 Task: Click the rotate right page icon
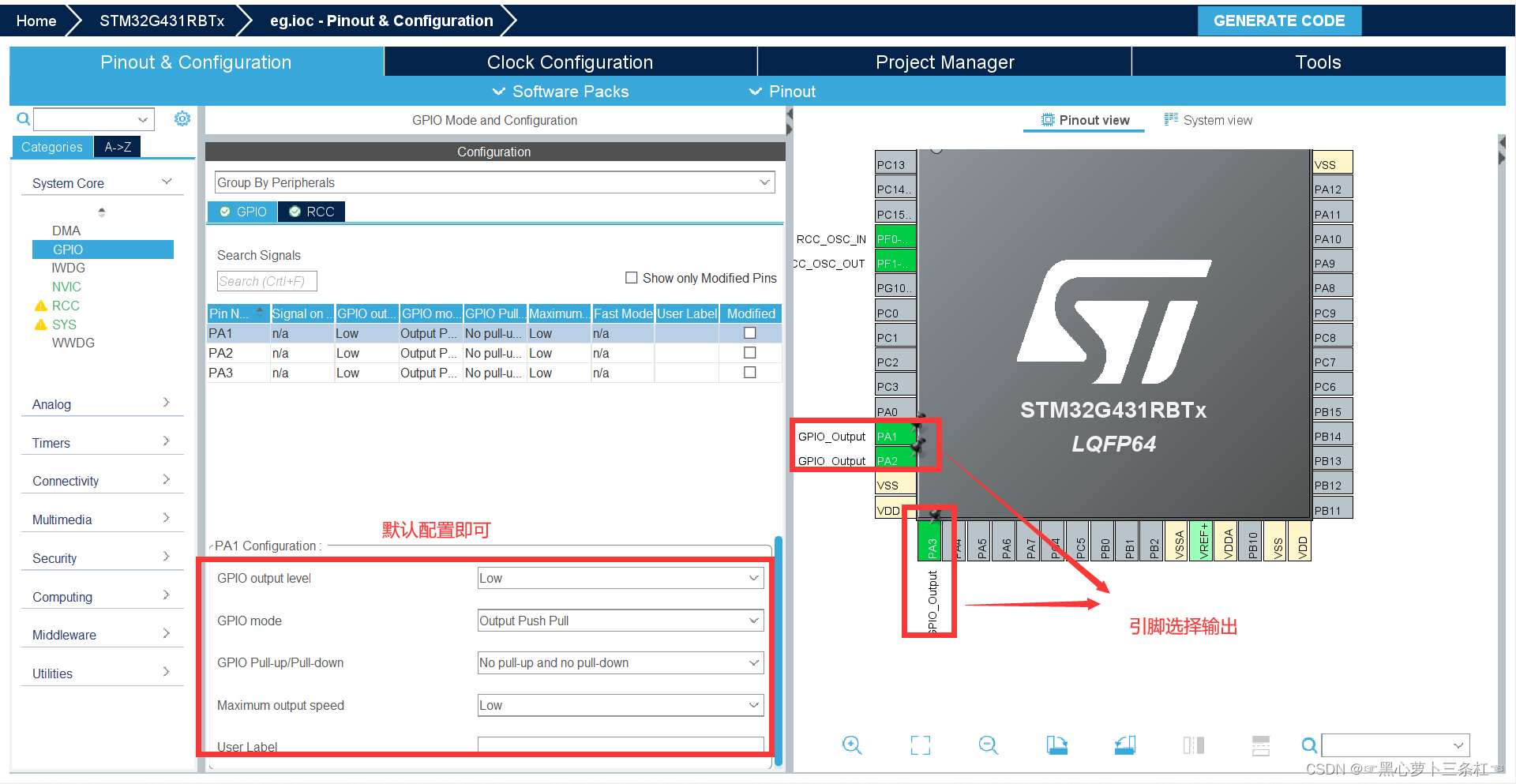1125,745
